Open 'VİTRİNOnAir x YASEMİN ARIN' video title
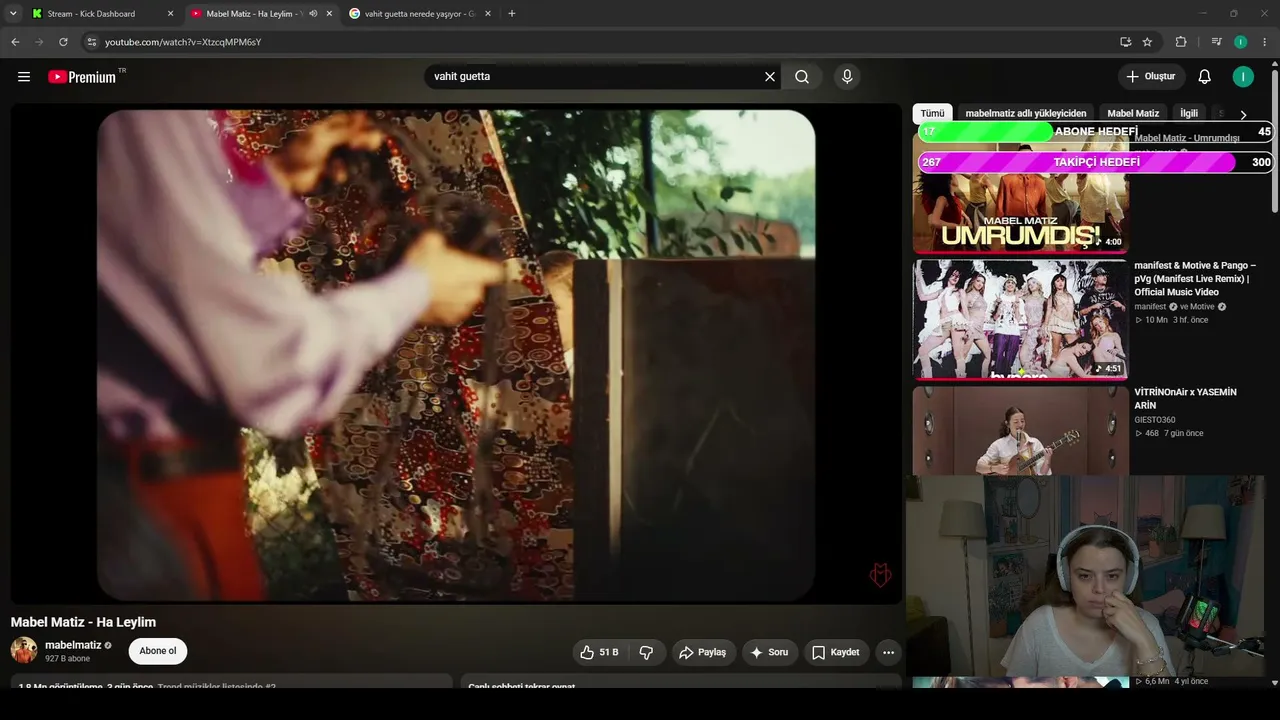 (x=1186, y=399)
